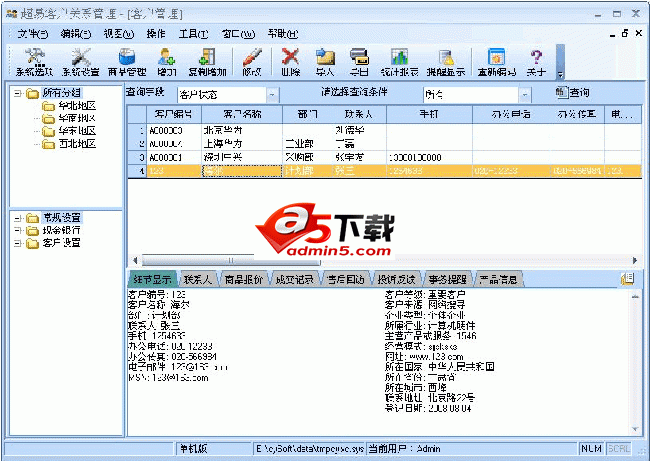
Task: Click 查询字段 input showing 客户状态
Action: pos(222,95)
